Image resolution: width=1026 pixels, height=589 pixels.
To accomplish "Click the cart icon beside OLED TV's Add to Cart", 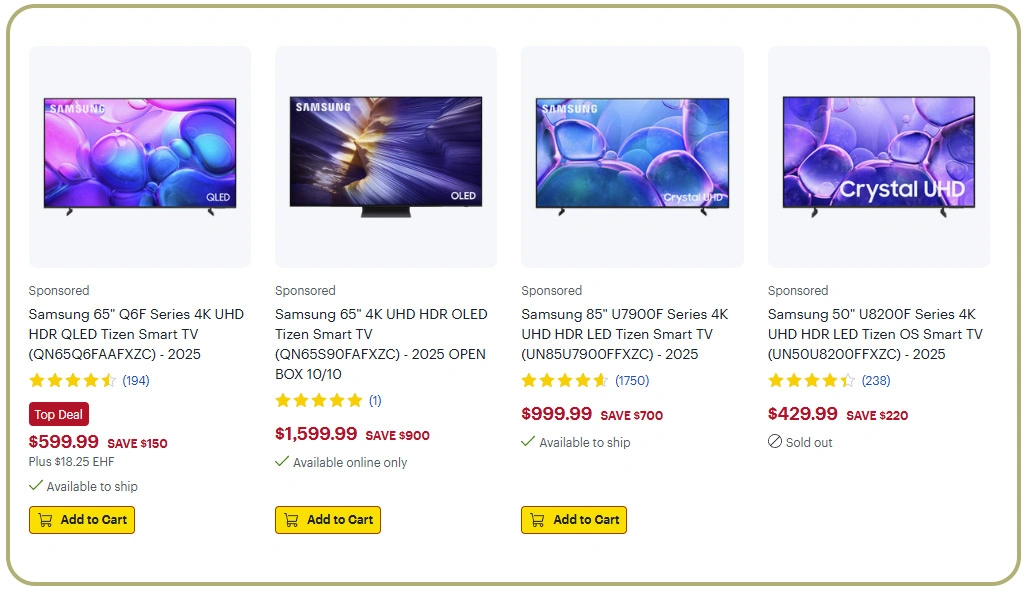I will point(292,519).
